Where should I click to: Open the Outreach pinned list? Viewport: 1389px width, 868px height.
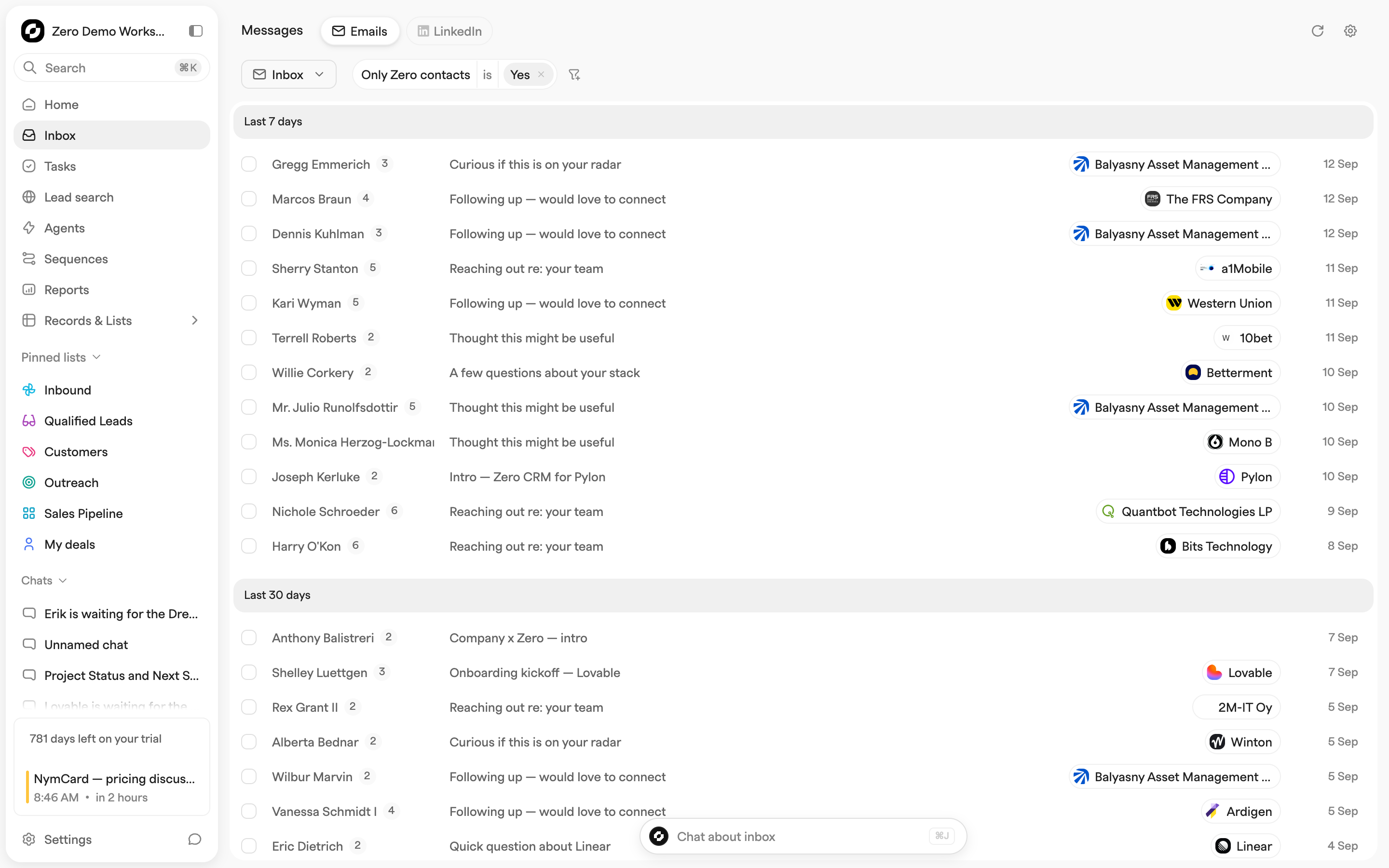click(112, 483)
